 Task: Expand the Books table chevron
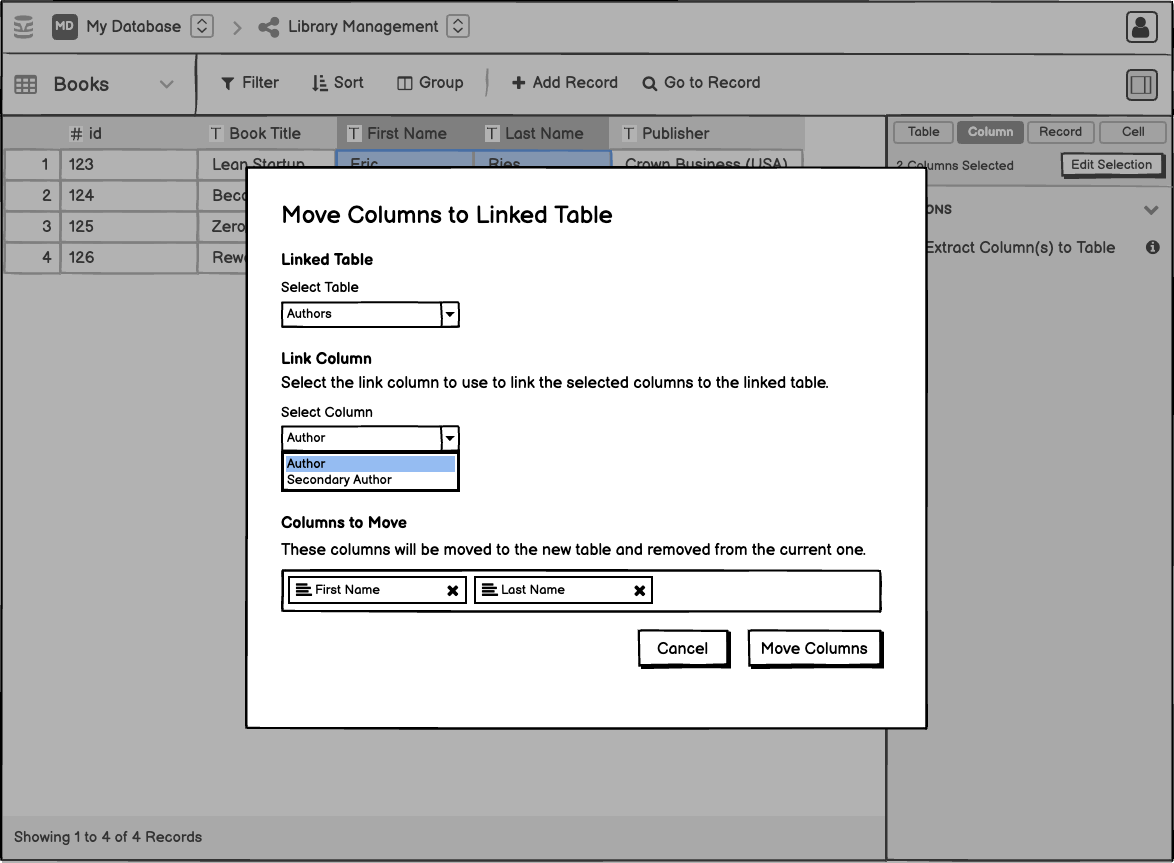(166, 85)
